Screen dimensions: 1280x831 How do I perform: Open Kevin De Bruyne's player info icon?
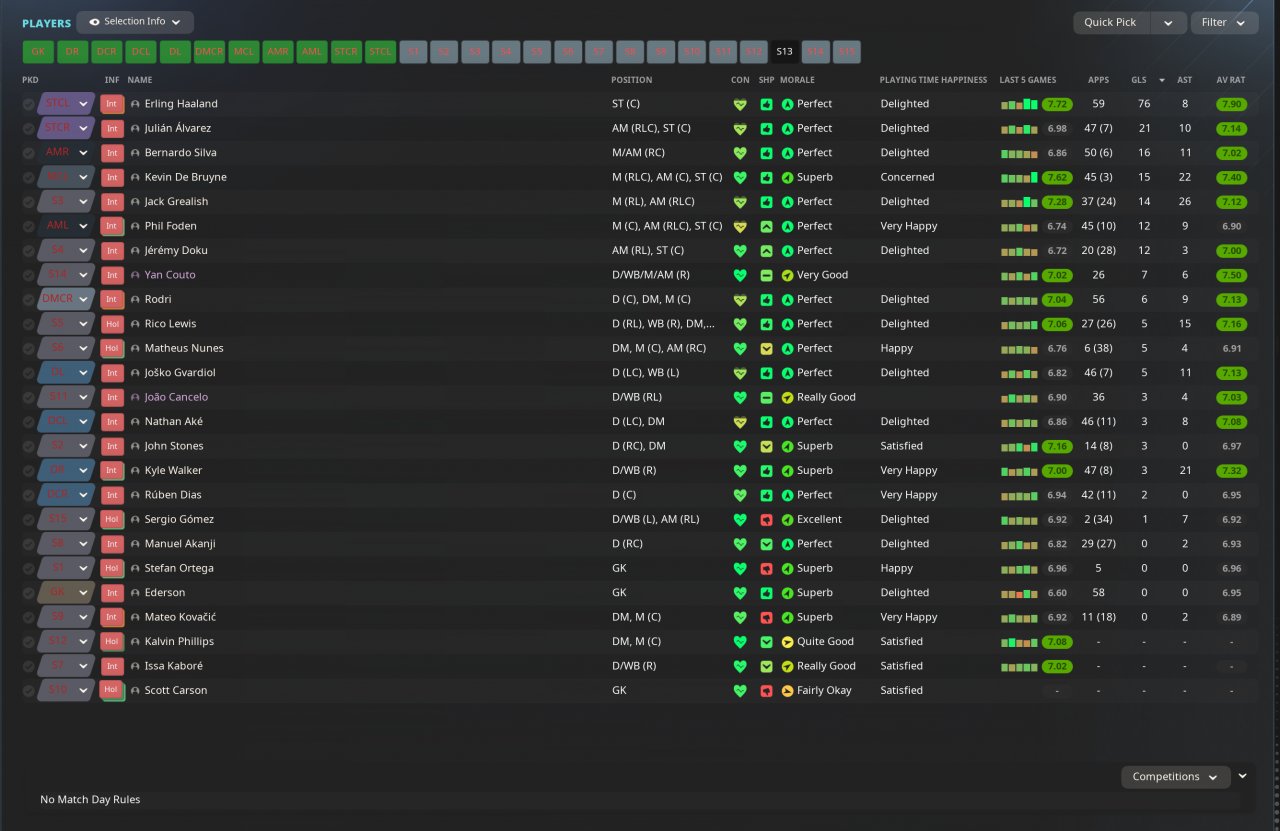[x=135, y=177]
